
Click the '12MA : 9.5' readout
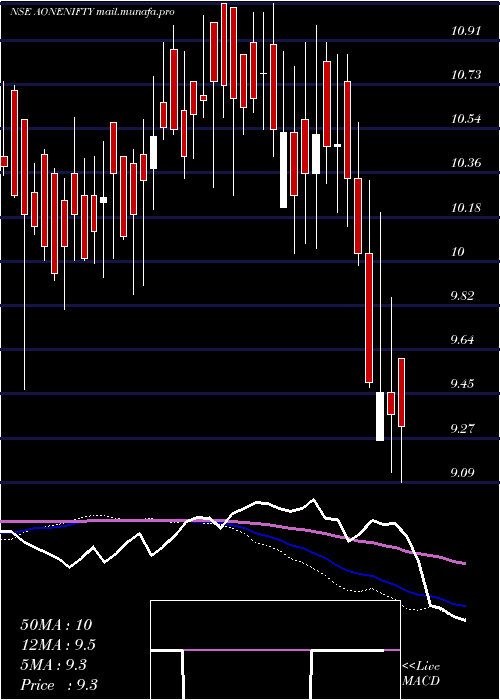point(58,645)
